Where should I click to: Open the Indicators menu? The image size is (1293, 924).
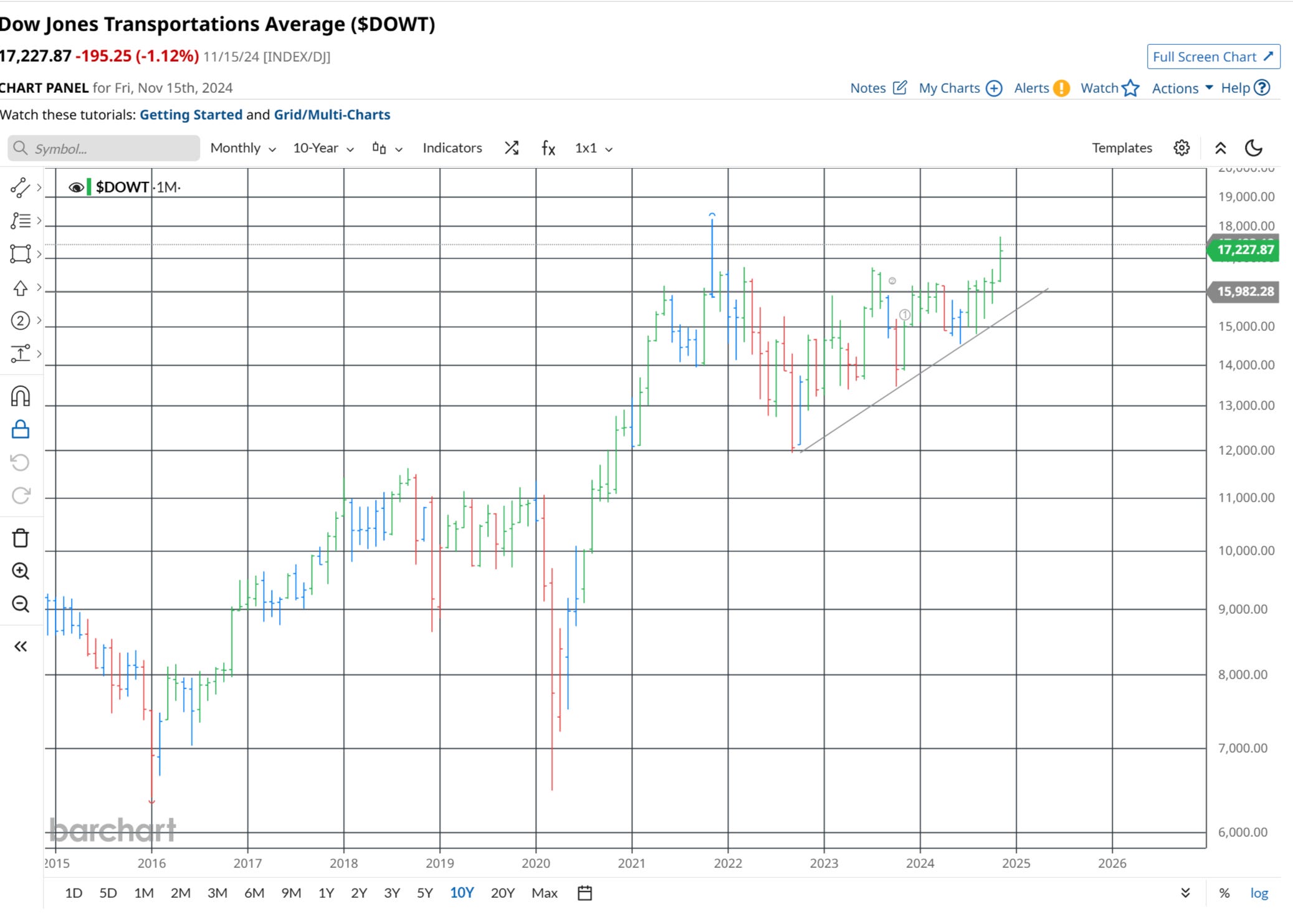[452, 148]
